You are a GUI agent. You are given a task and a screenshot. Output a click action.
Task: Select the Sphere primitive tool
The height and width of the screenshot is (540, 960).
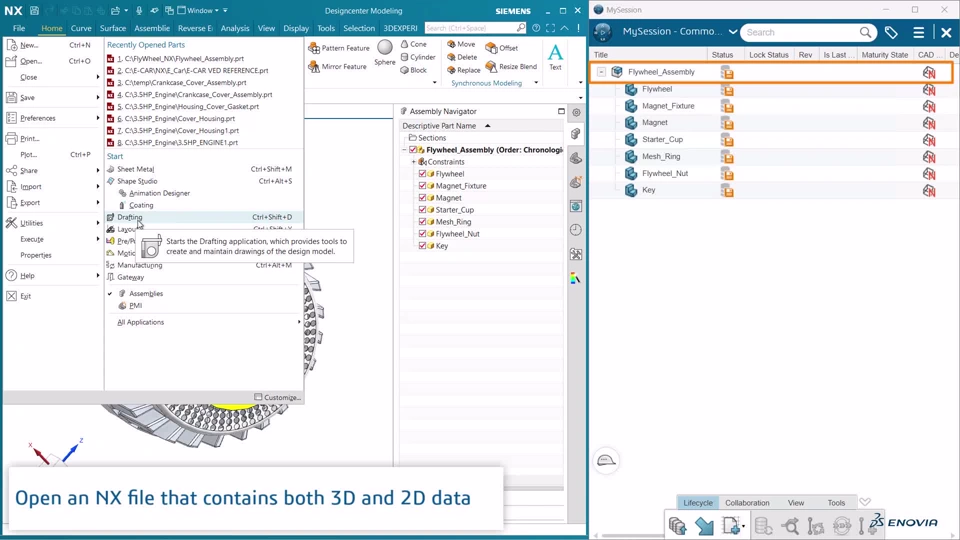(x=384, y=53)
